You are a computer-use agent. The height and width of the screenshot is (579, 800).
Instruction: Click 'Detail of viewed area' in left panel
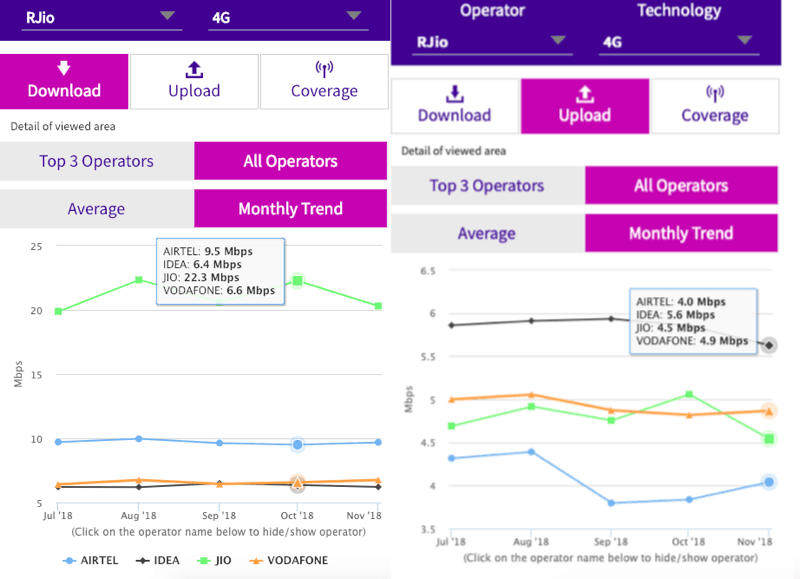(x=63, y=127)
